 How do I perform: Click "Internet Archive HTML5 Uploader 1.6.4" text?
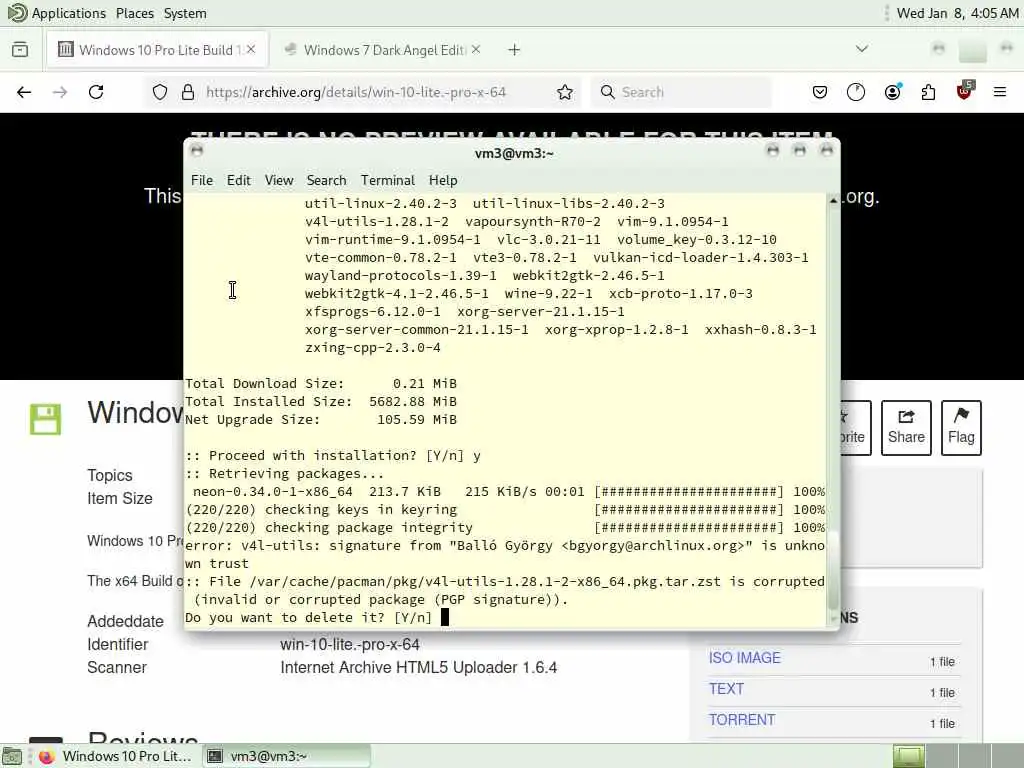[419, 667]
